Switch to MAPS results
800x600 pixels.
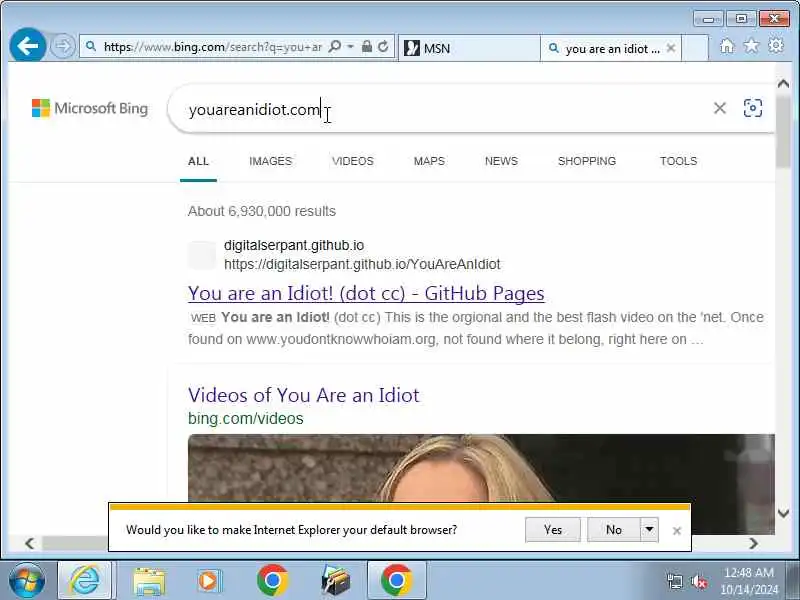(429, 161)
